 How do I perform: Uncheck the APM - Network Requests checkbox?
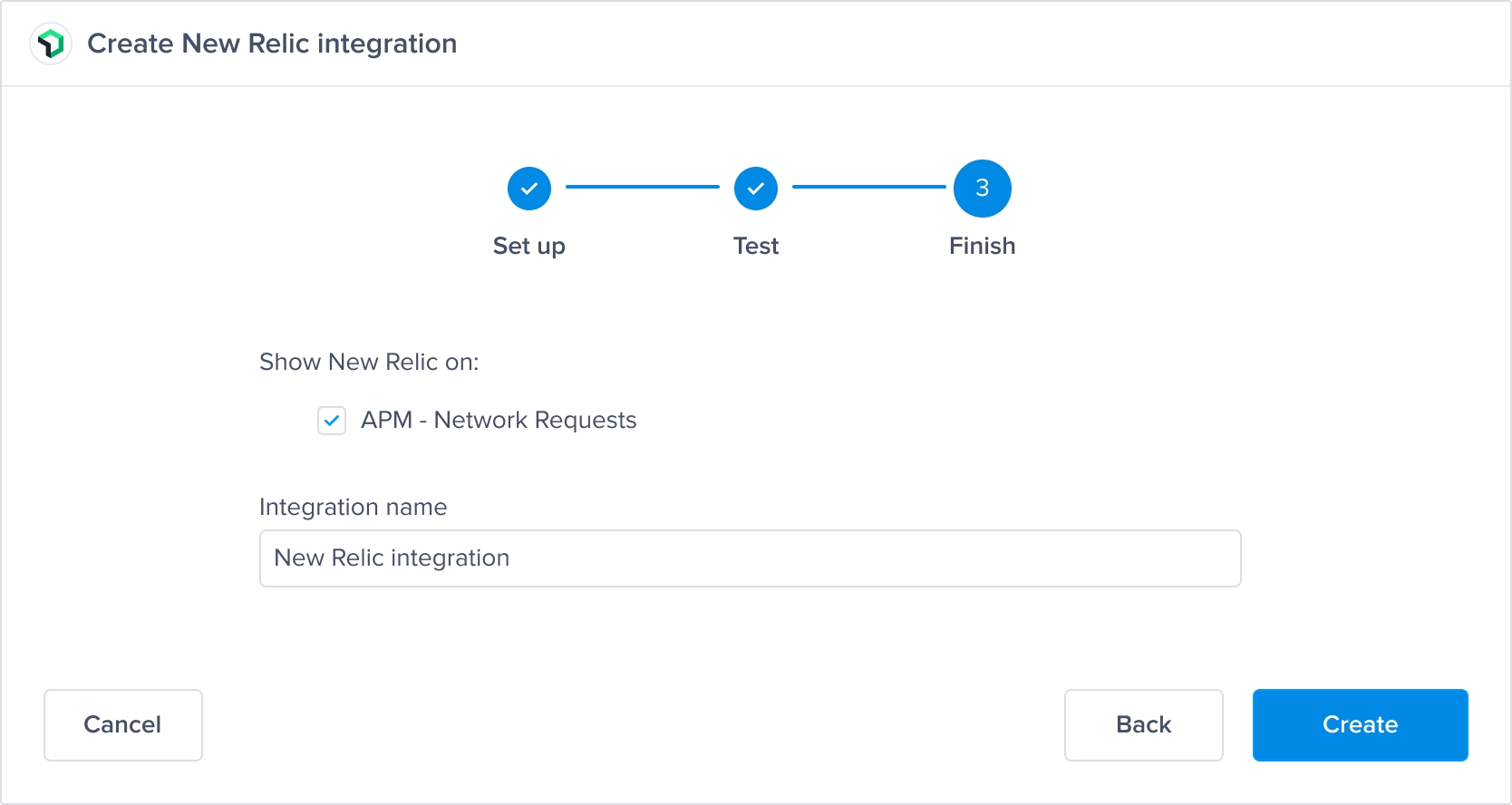tap(332, 421)
